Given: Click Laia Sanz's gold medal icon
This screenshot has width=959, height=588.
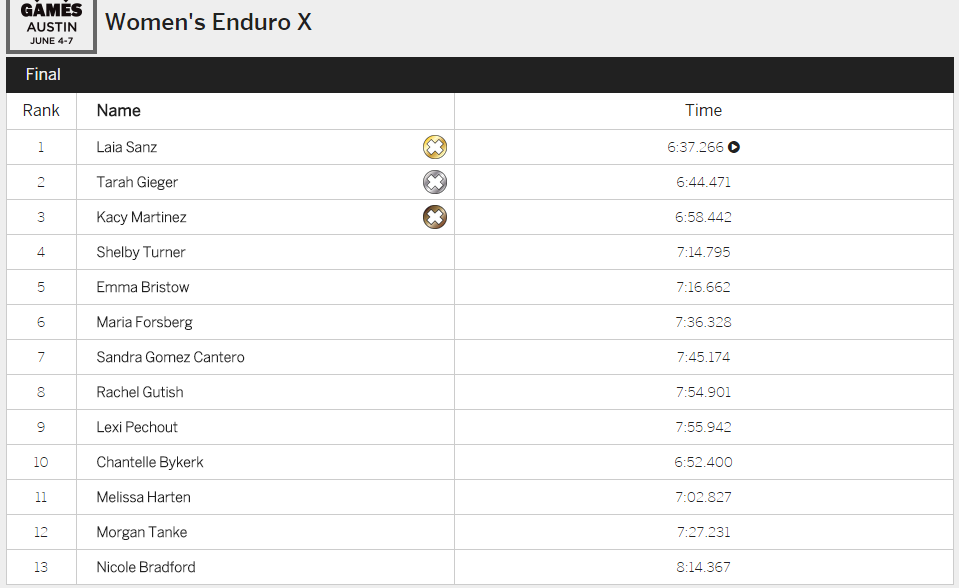Looking at the screenshot, I should pyautogui.click(x=435, y=147).
